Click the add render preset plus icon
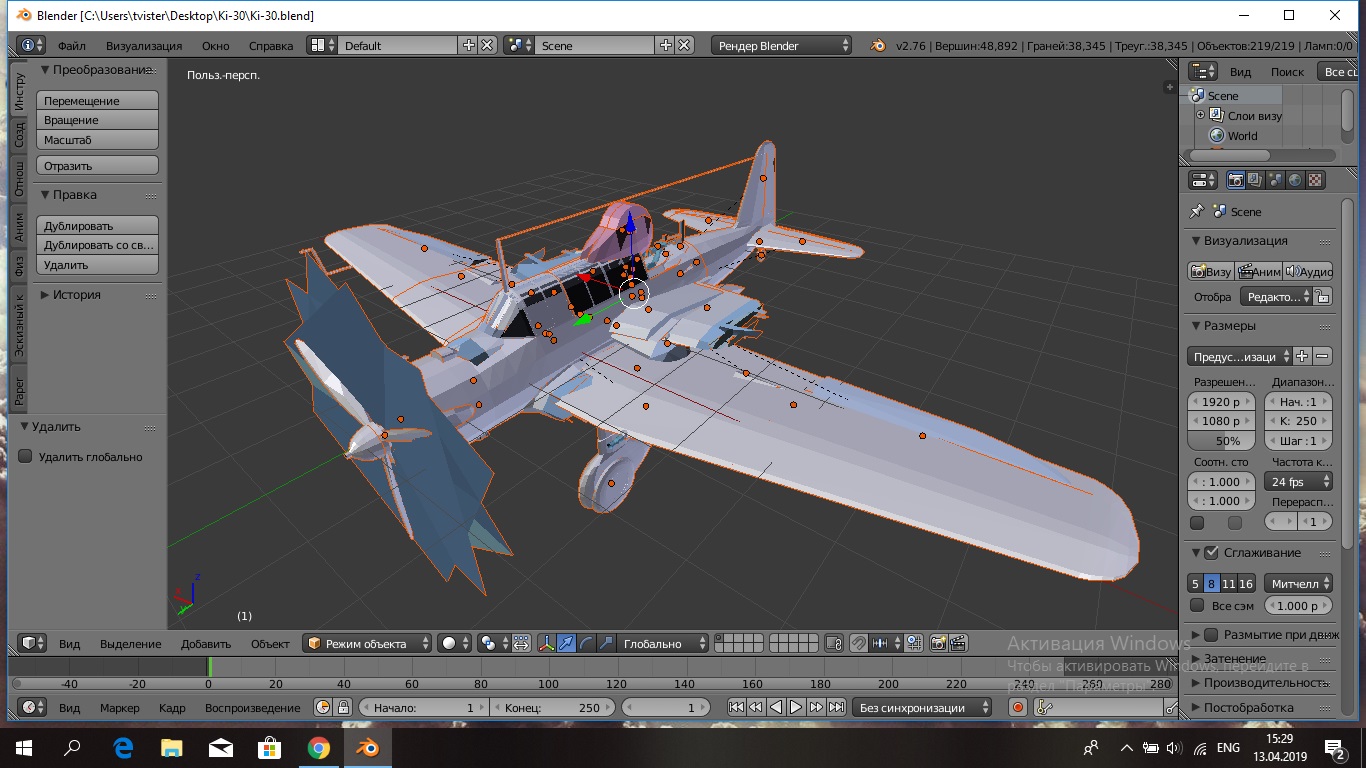This screenshot has height=768, width=1366. click(x=1302, y=356)
